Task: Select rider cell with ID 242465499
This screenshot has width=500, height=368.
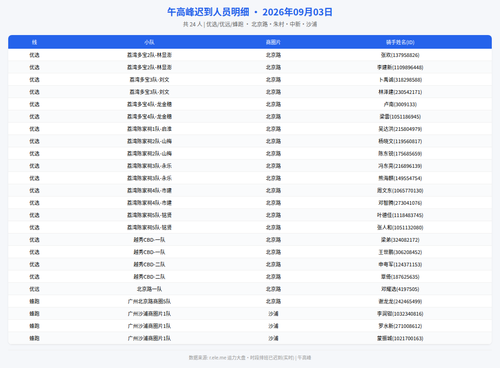Action: pos(400,302)
